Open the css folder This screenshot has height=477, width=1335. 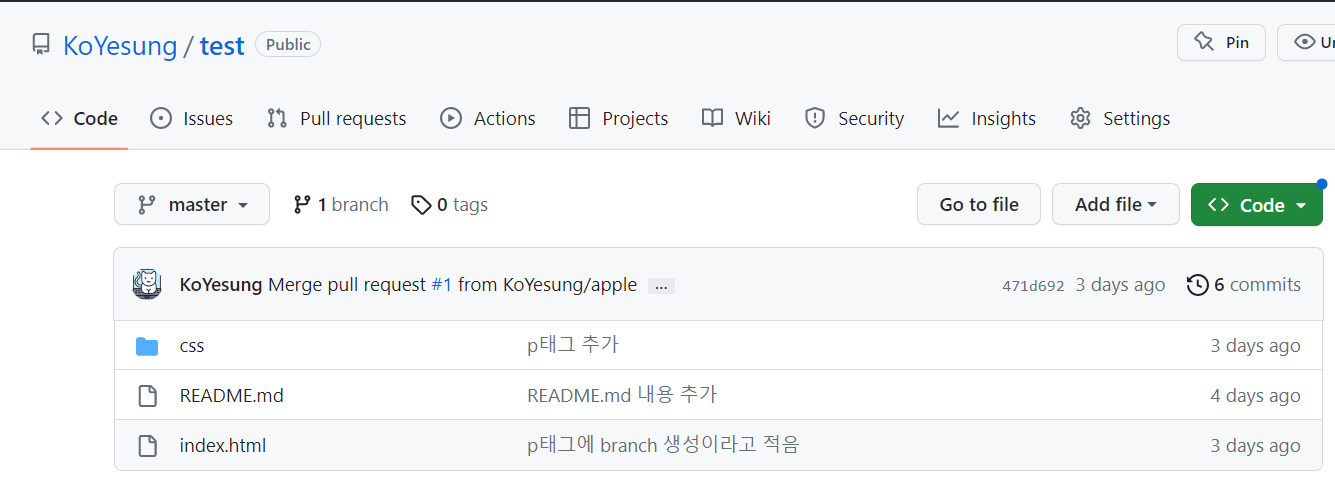(192, 346)
